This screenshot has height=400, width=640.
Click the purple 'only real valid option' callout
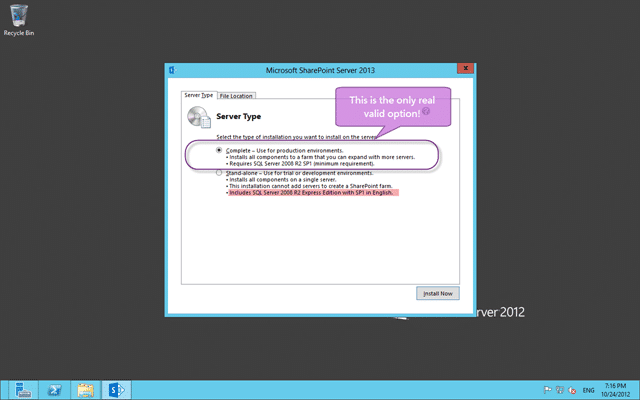click(393, 107)
